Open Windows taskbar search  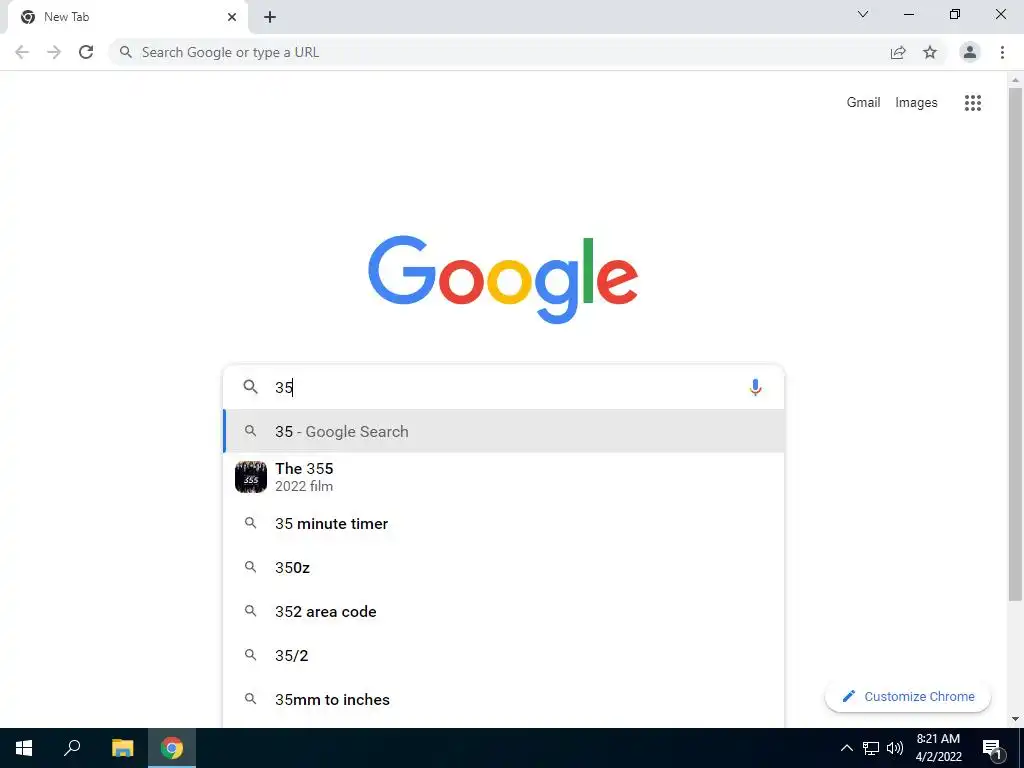[x=72, y=748]
